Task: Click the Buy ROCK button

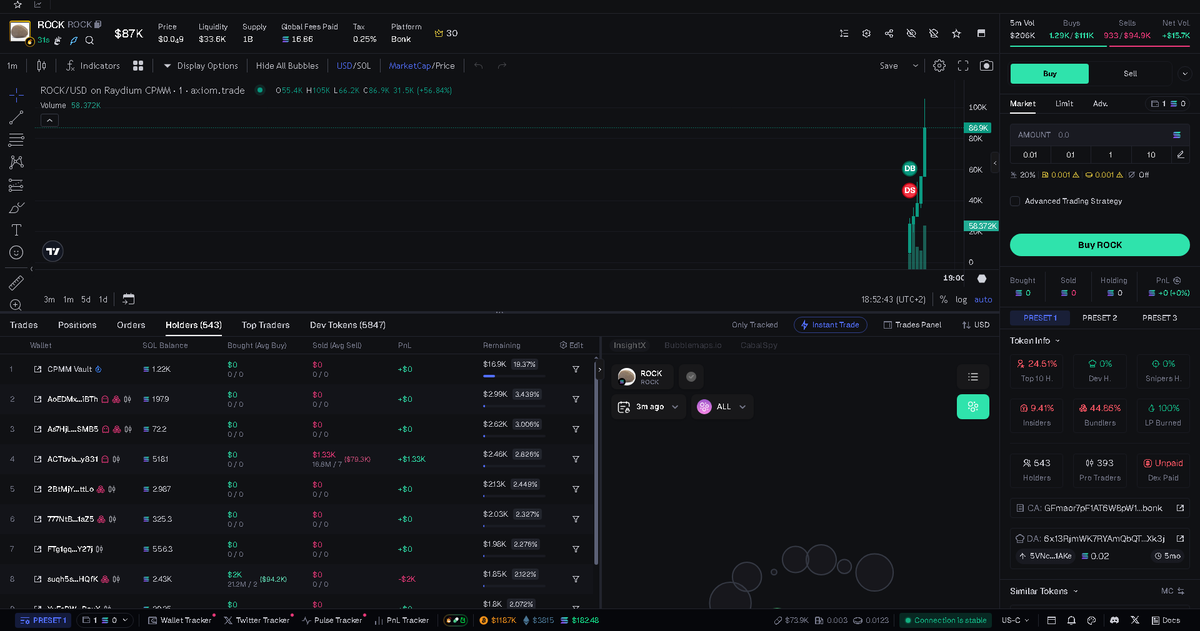Action: pos(1099,244)
